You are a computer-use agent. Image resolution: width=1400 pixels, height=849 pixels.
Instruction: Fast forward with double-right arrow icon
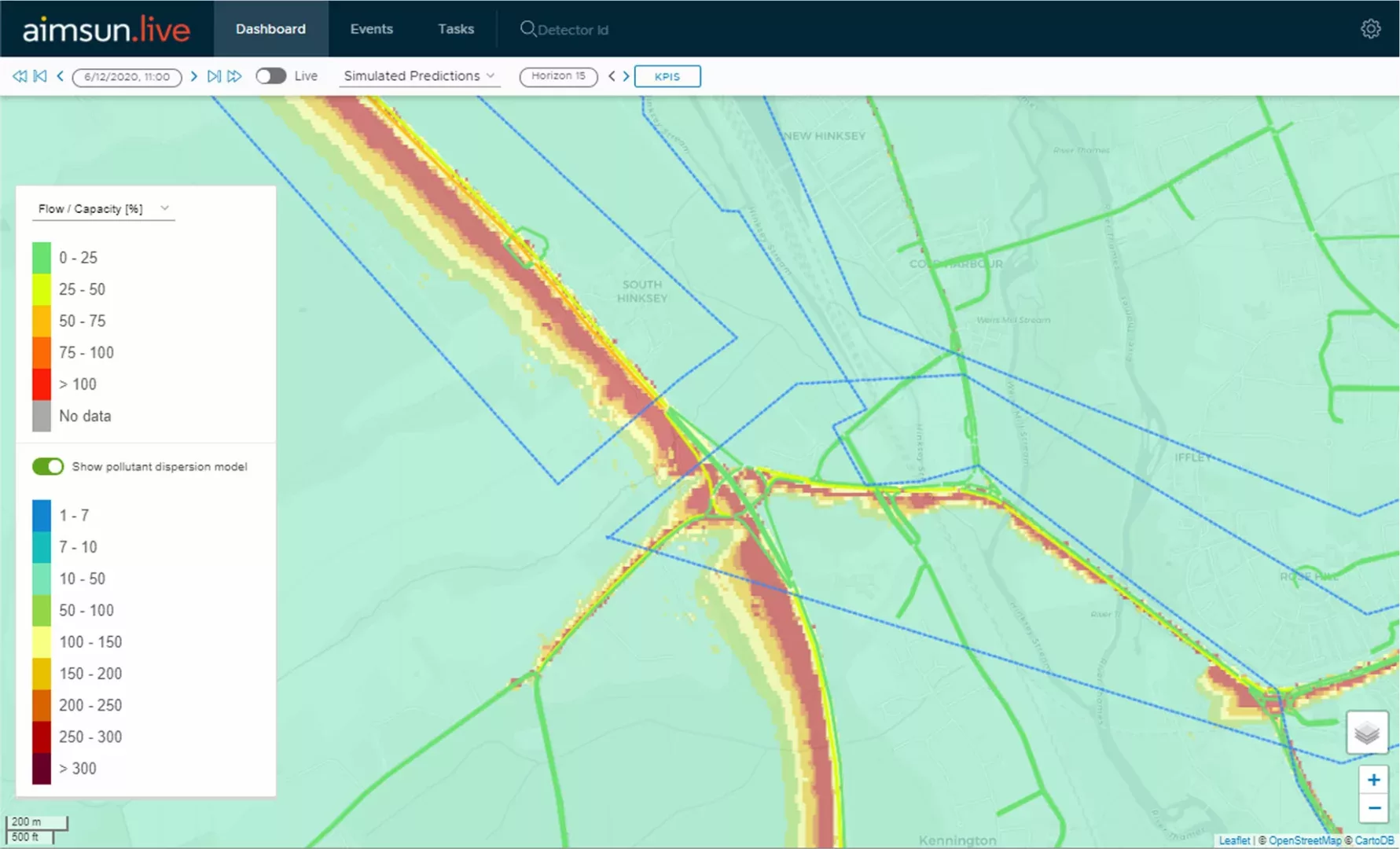[x=234, y=76]
